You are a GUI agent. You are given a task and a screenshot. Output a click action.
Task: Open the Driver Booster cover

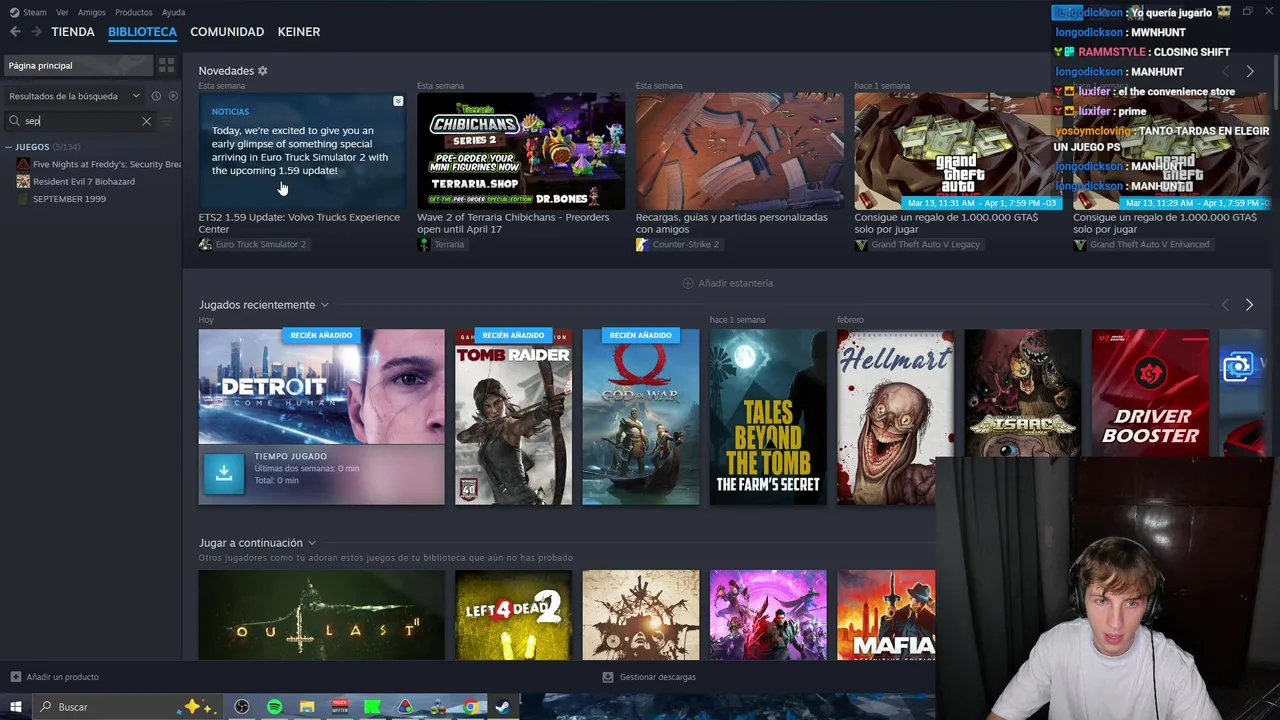point(1150,393)
